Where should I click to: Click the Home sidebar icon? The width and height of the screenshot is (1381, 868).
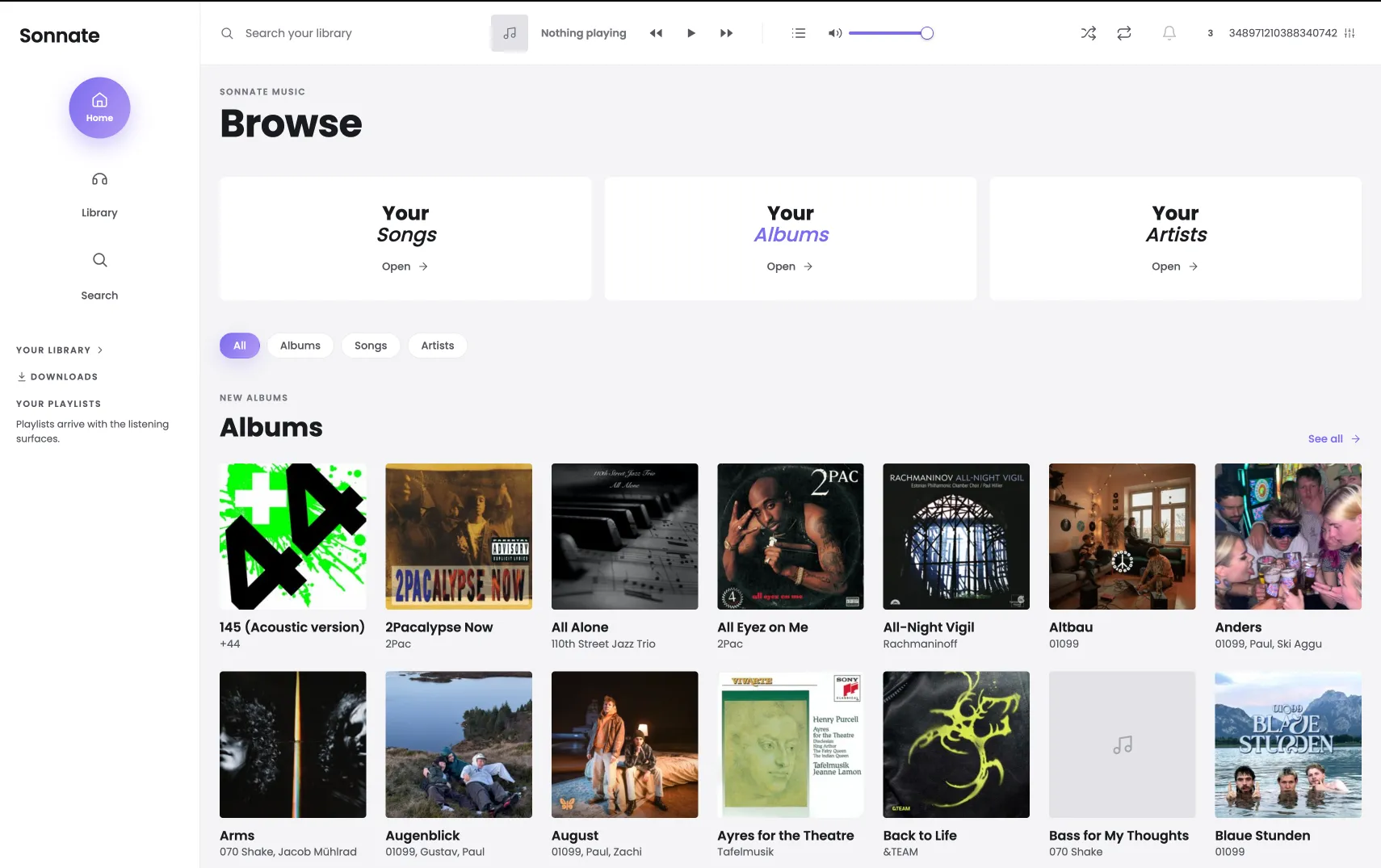pos(99,107)
